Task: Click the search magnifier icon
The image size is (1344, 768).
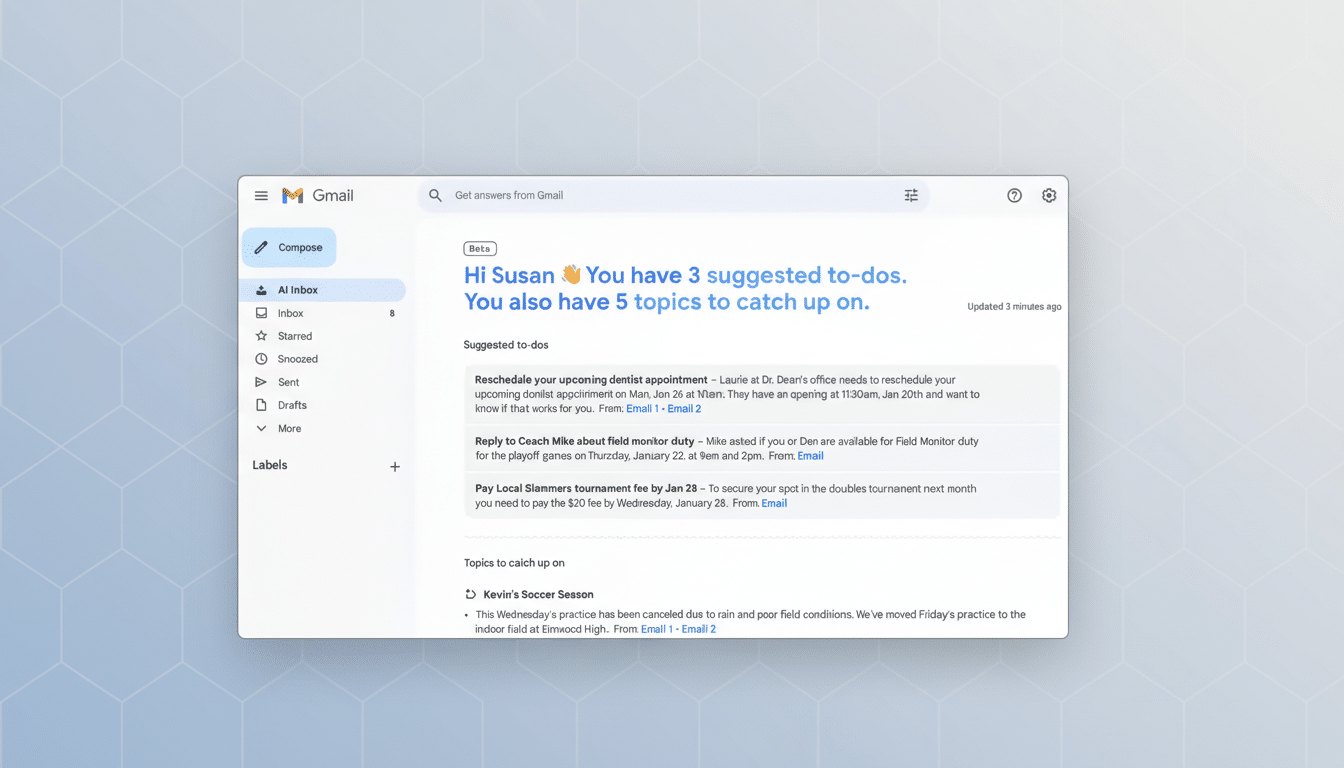Action: tap(435, 195)
